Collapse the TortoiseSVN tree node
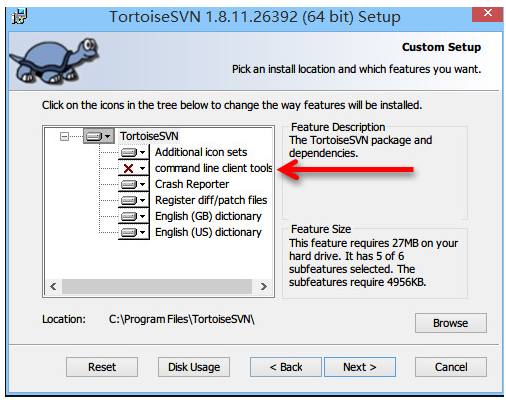The width and height of the screenshot is (506, 403). tap(64, 136)
